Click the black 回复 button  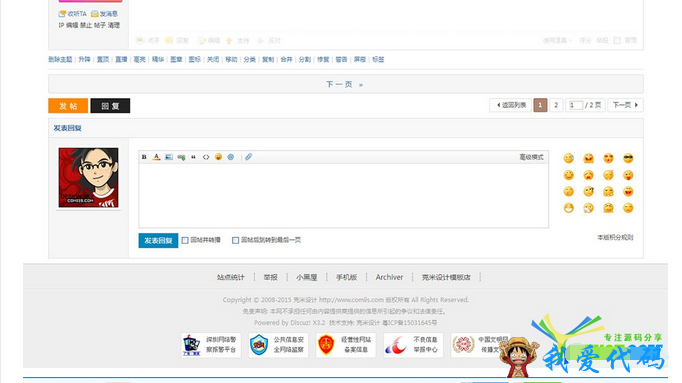click(110, 106)
